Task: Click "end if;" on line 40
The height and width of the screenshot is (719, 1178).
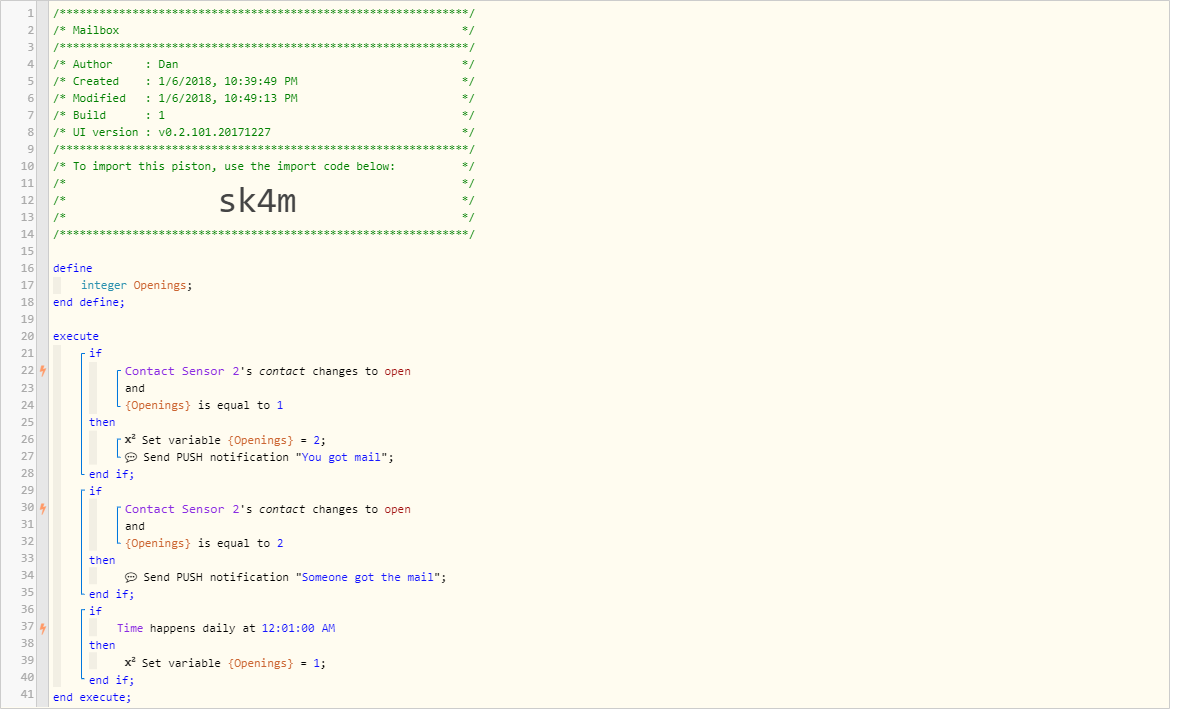Action: click(111, 680)
